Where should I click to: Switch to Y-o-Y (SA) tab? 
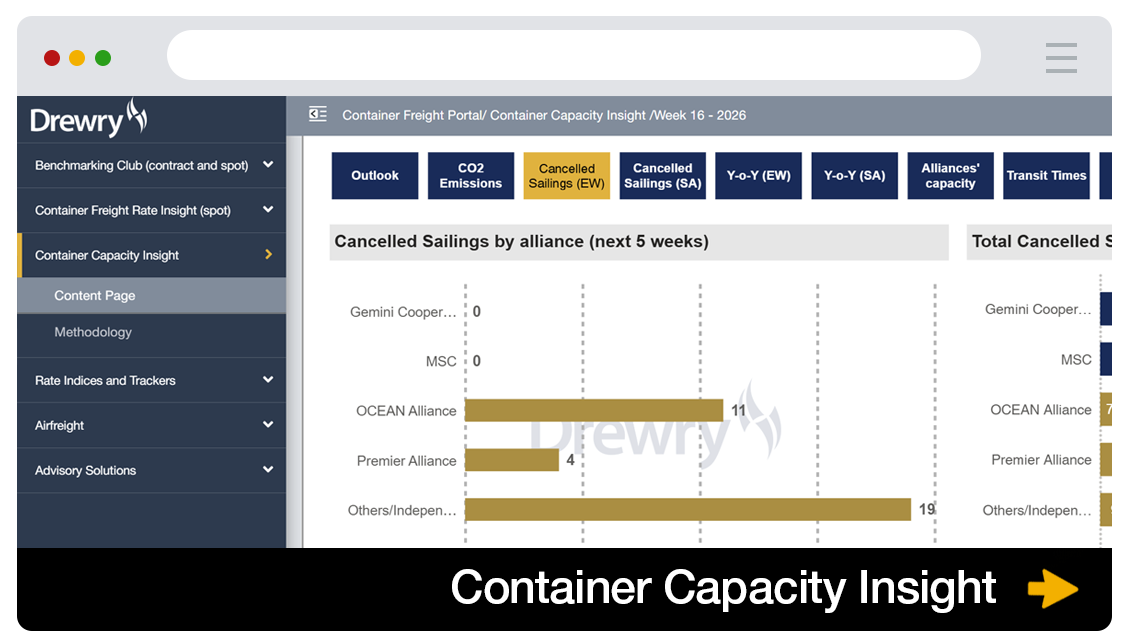click(855, 175)
